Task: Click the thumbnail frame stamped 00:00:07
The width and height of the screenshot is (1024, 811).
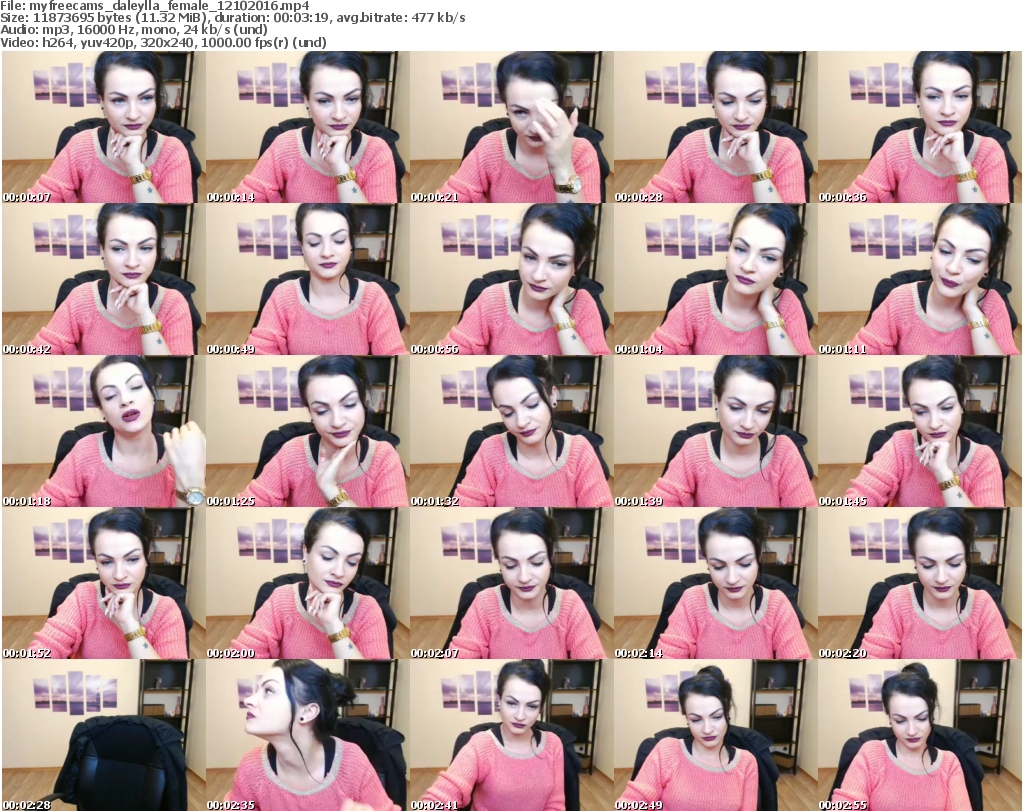Action: click(x=103, y=127)
